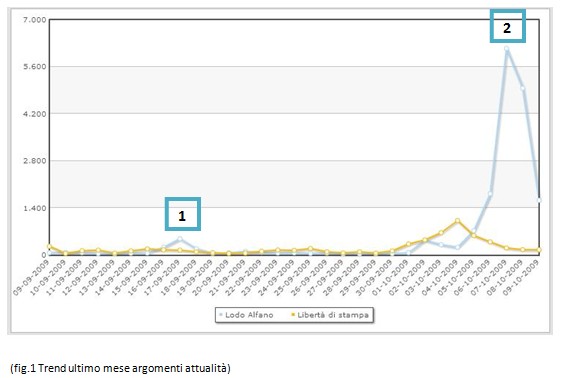Click the 19-09-2009 date label

(195, 278)
